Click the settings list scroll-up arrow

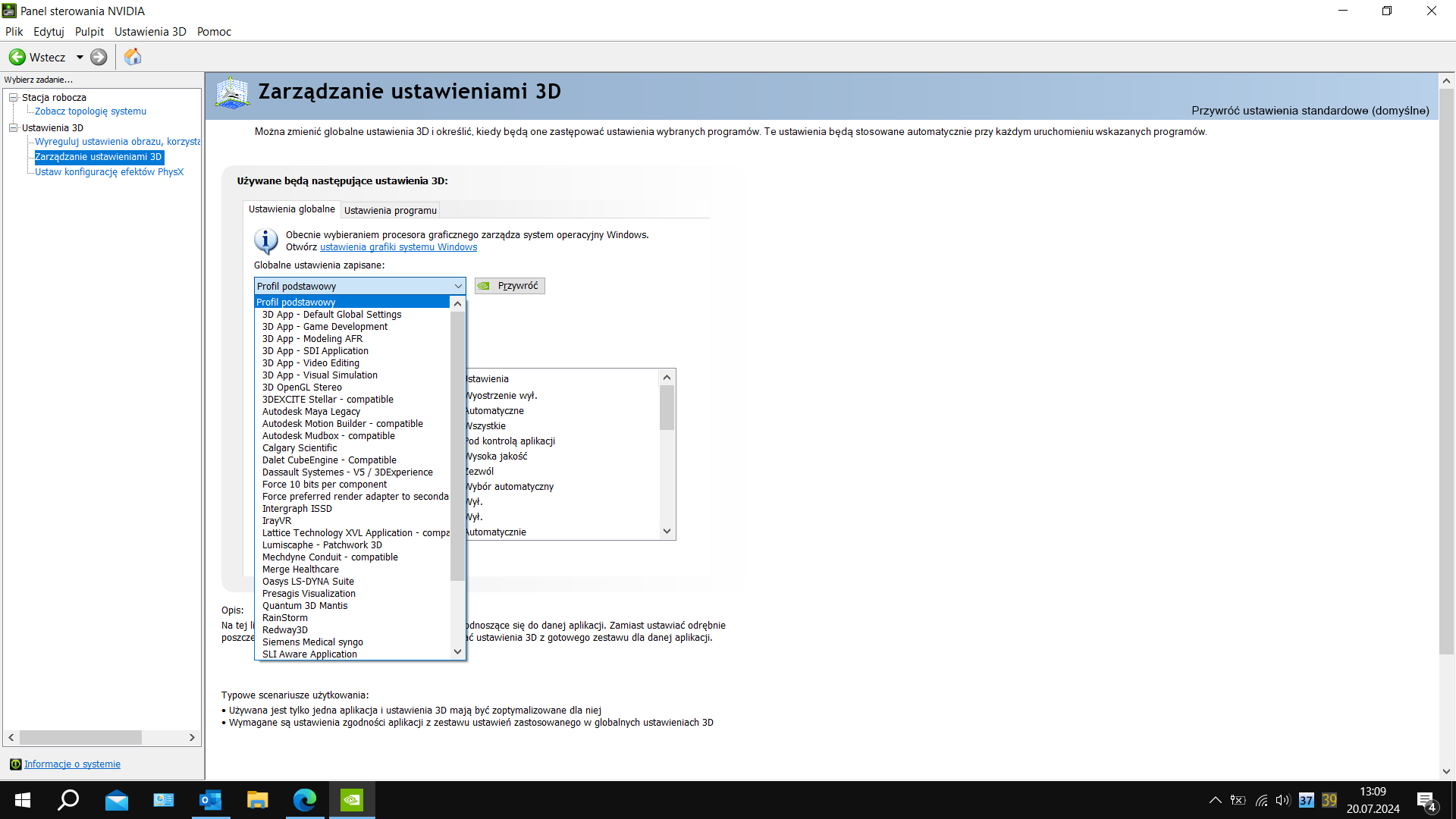[667, 378]
